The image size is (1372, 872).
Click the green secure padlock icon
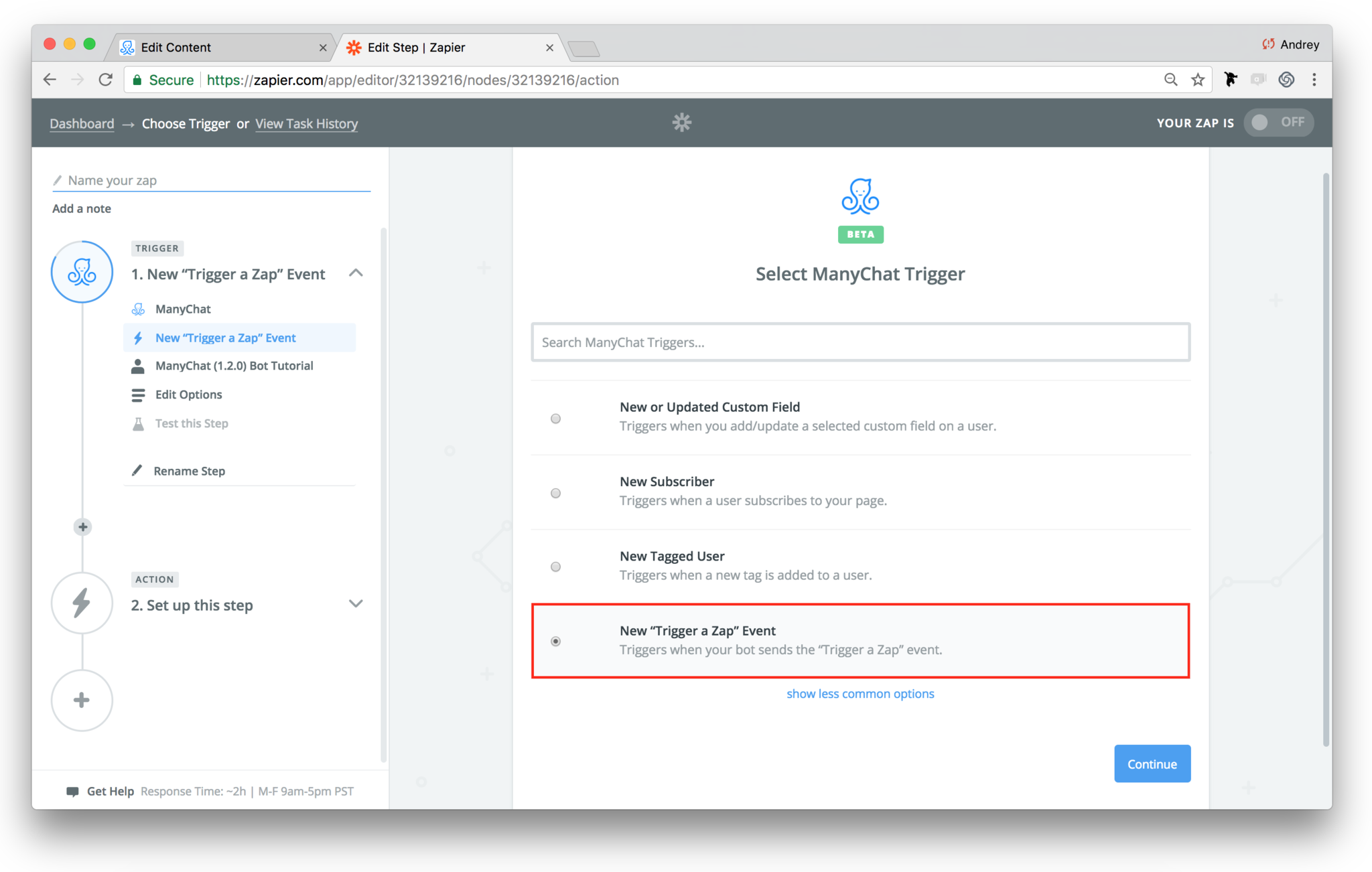pos(137,80)
